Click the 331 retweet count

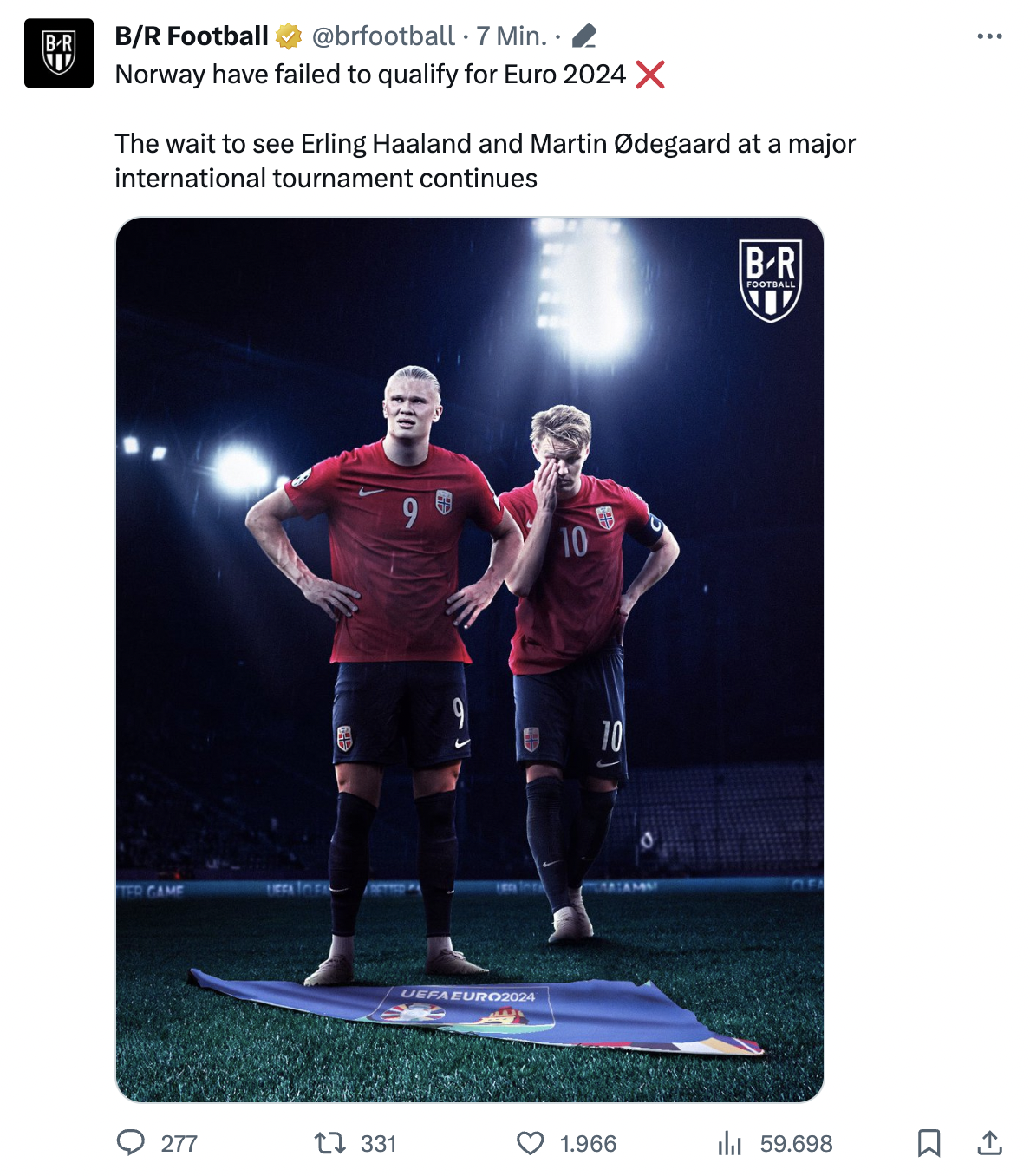[x=378, y=1144]
